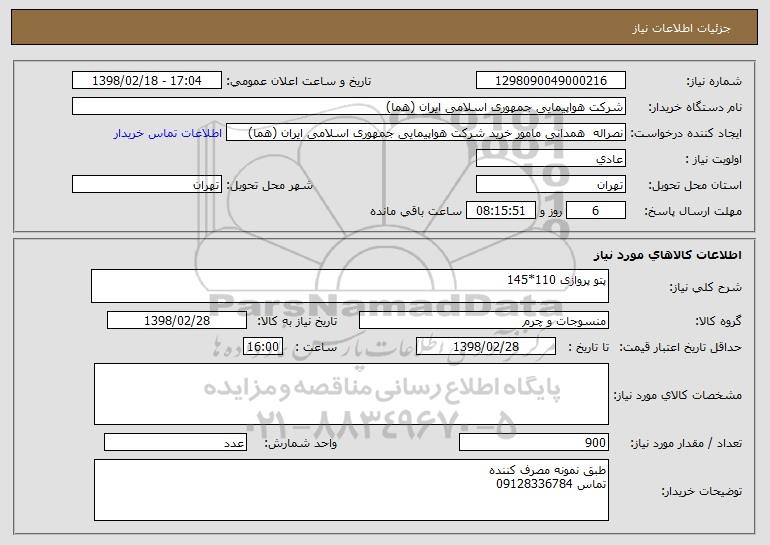Click the label مهلت ارسال پاسخ

pos(693,212)
